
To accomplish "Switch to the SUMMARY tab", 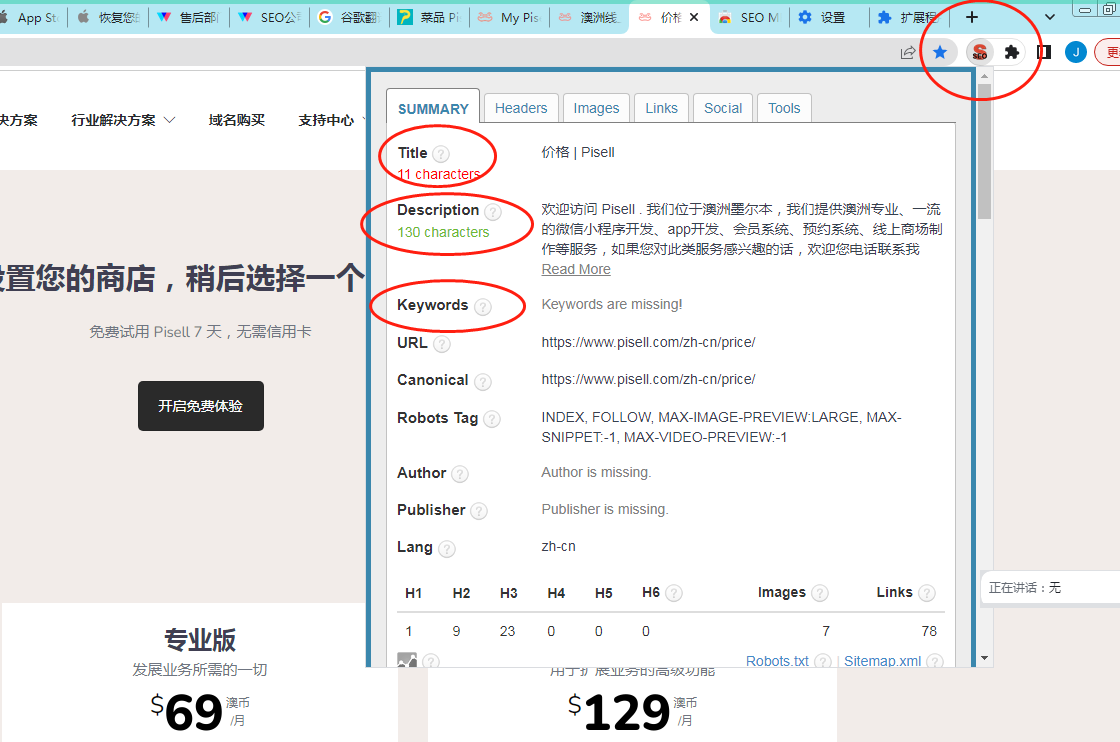I will 433,109.
